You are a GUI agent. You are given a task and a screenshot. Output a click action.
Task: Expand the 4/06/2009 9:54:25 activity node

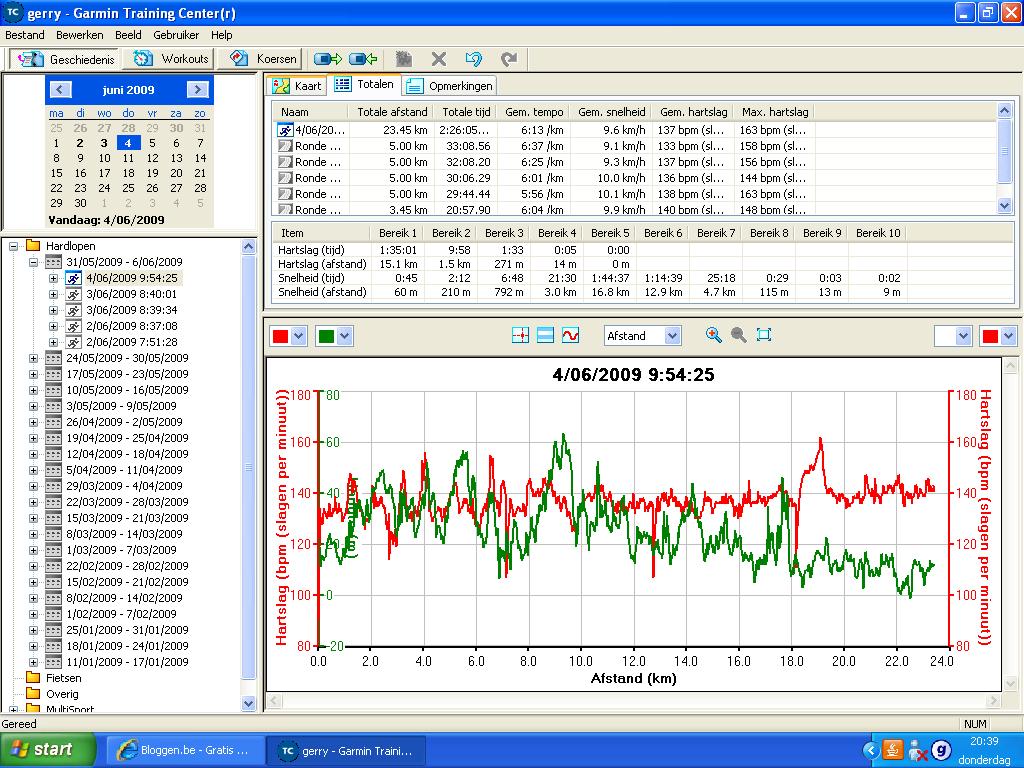tap(54, 278)
